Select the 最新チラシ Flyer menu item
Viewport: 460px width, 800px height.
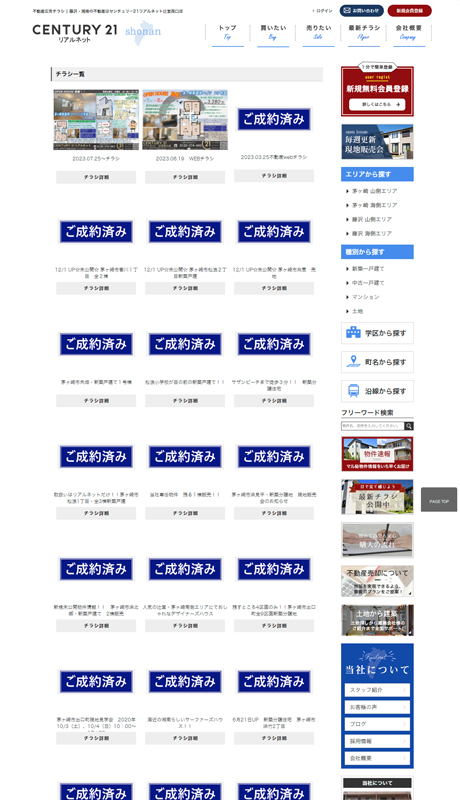coord(364,33)
